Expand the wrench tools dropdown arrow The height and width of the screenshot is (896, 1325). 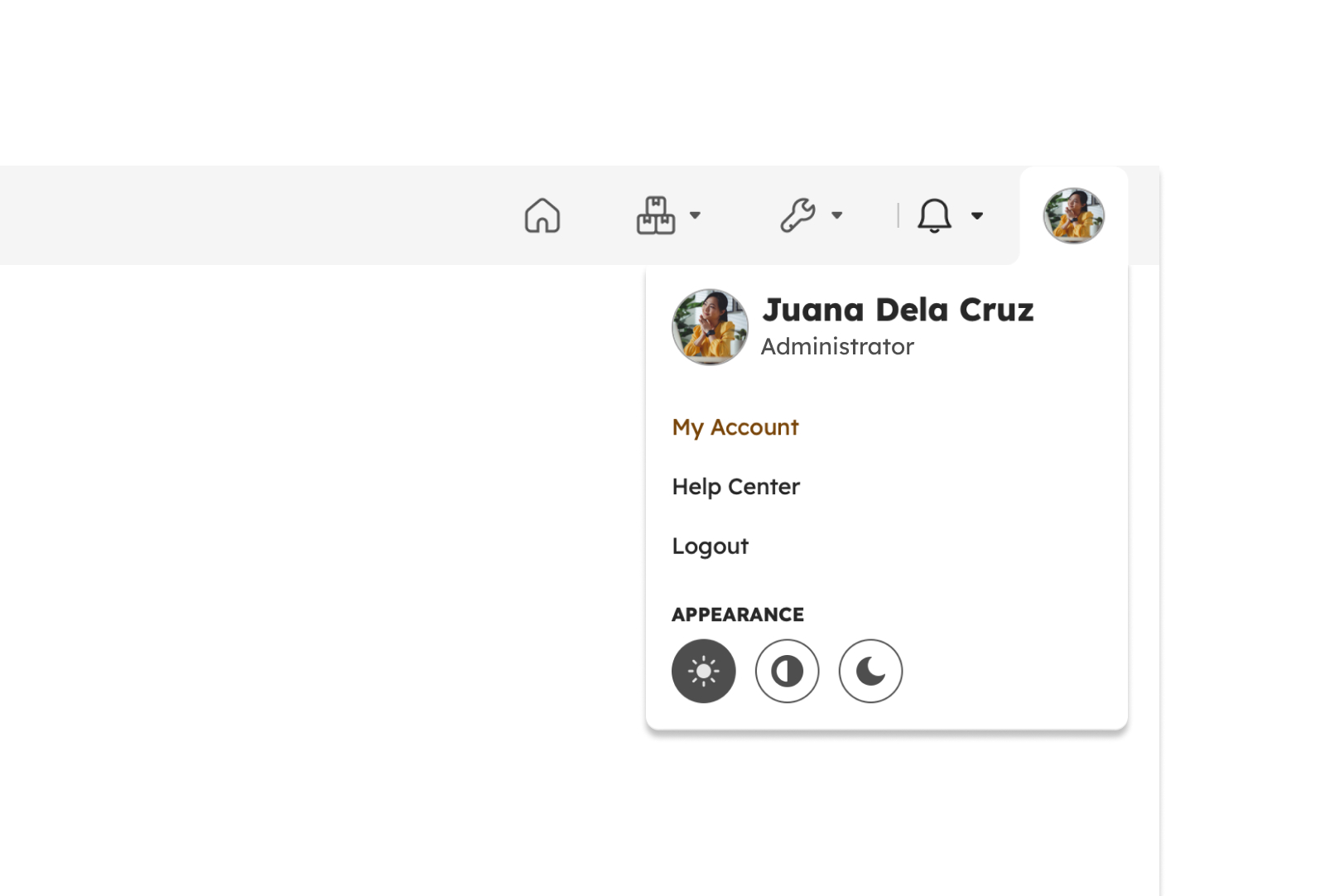pos(837,215)
